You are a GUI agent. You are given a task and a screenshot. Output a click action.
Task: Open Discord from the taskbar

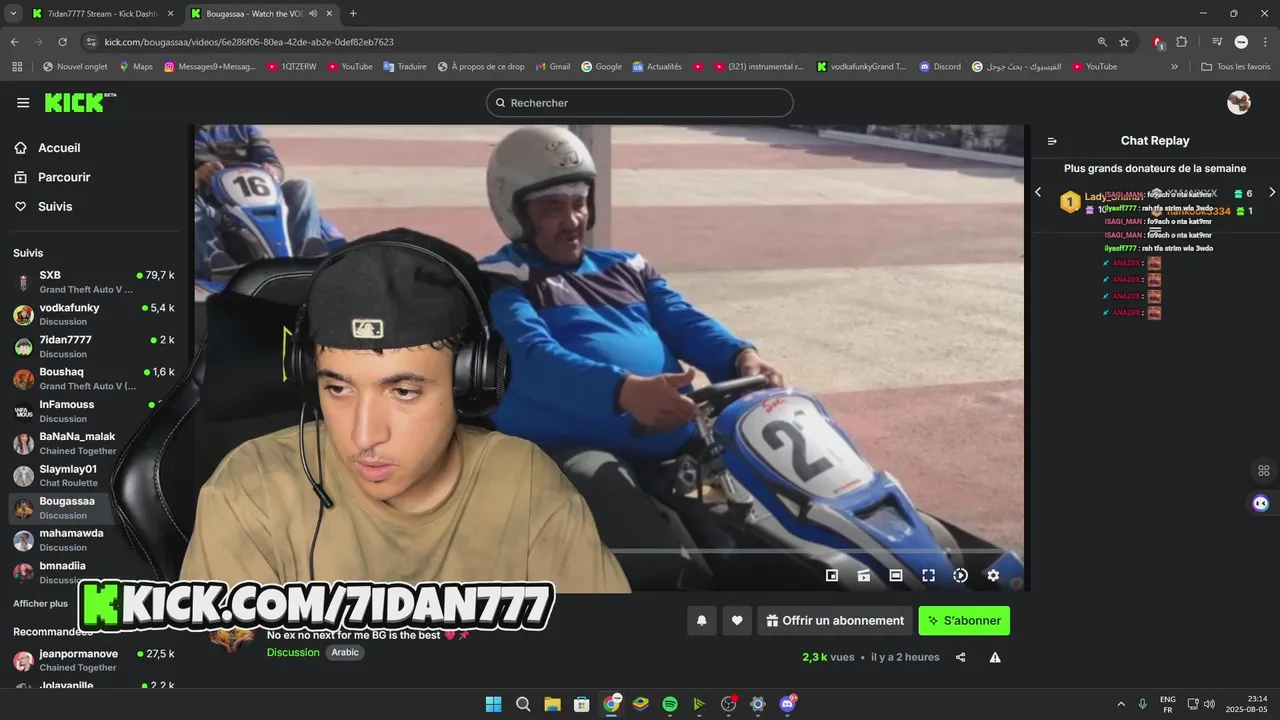pyautogui.click(x=788, y=704)
